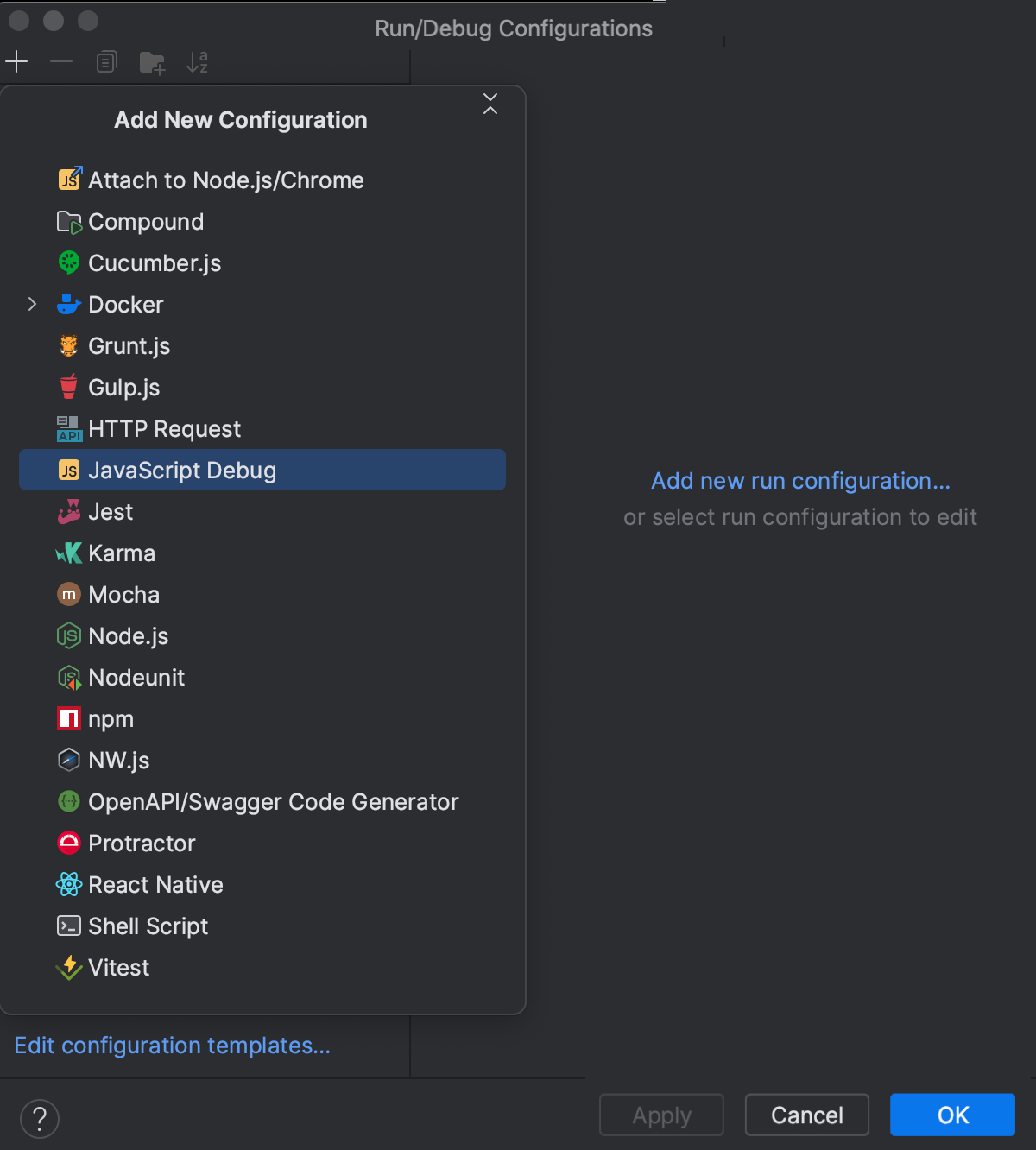Open "Add new run configuration..."
This screenshot has height=1150, width=1036.
tap(799, 480)
